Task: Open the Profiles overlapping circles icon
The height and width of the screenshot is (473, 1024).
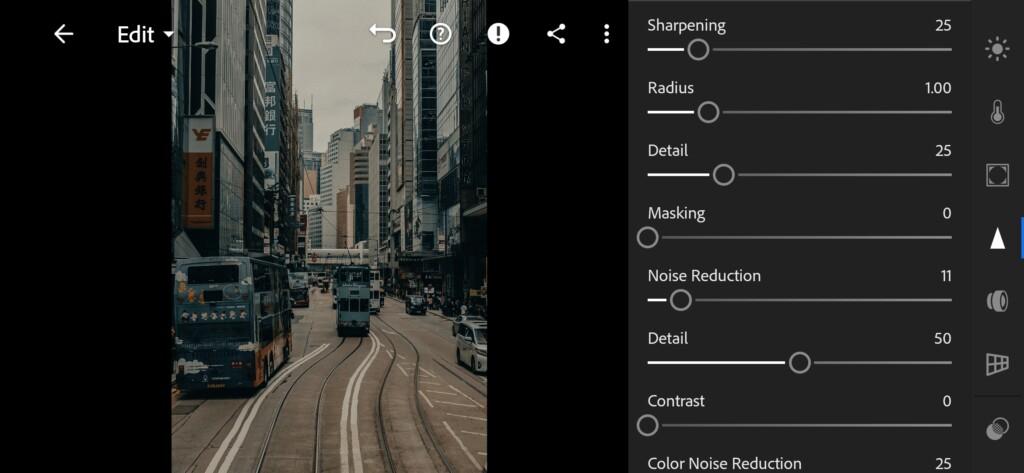Action: (x=997, y=429)
